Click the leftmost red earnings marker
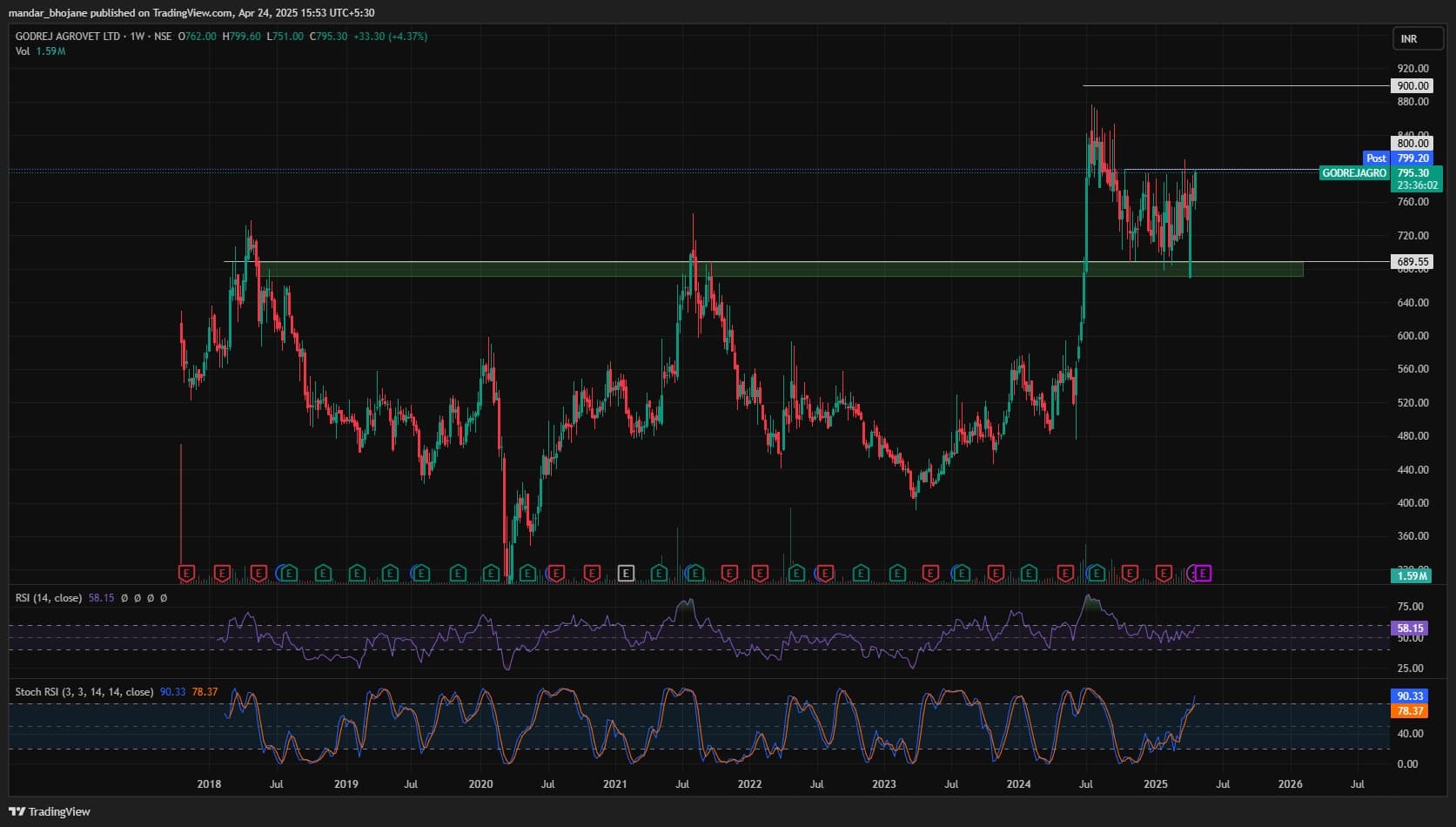Viewport: 1456px width, 827px height. [186, 573]
